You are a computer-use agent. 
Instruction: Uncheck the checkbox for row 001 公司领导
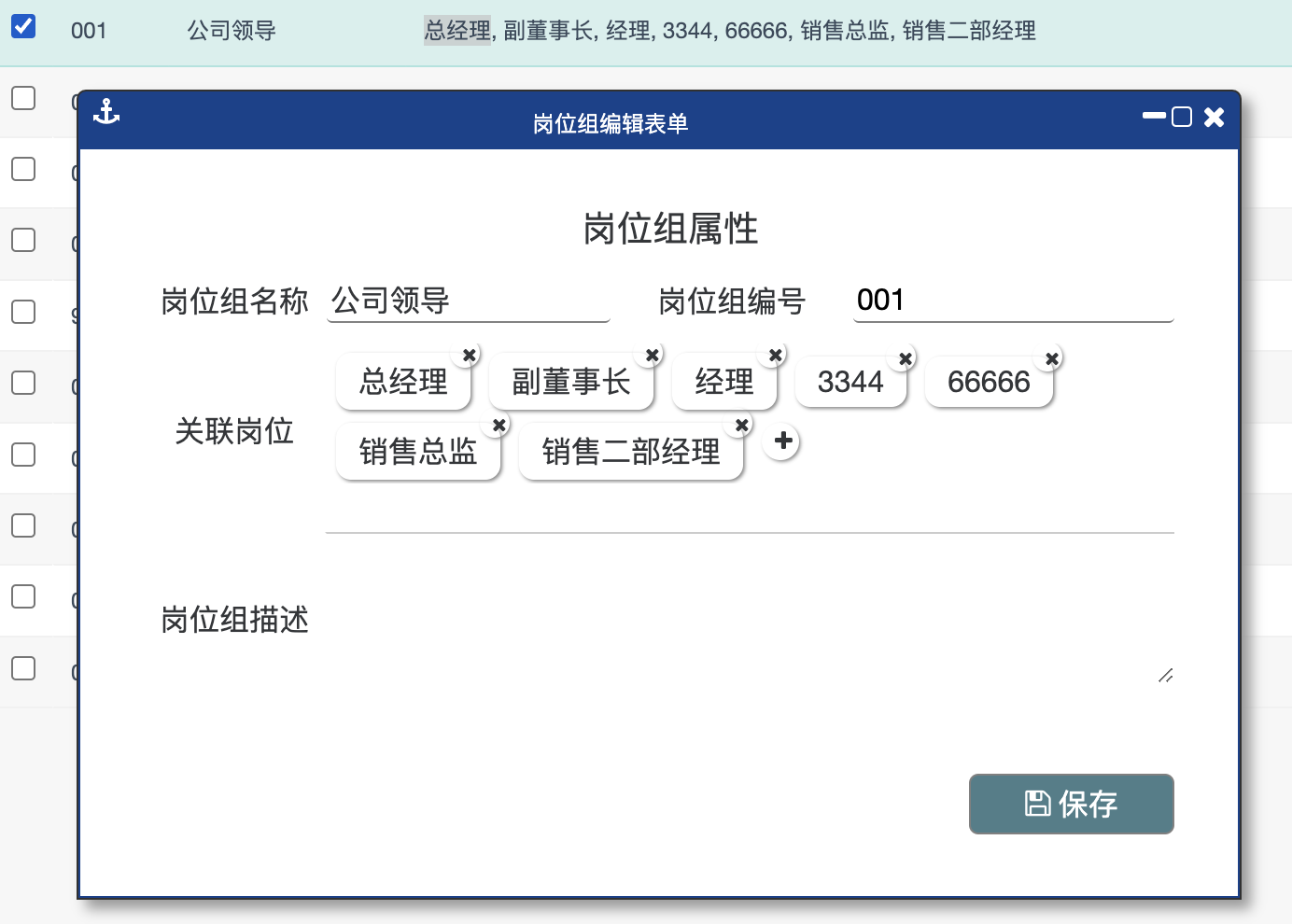23,26
